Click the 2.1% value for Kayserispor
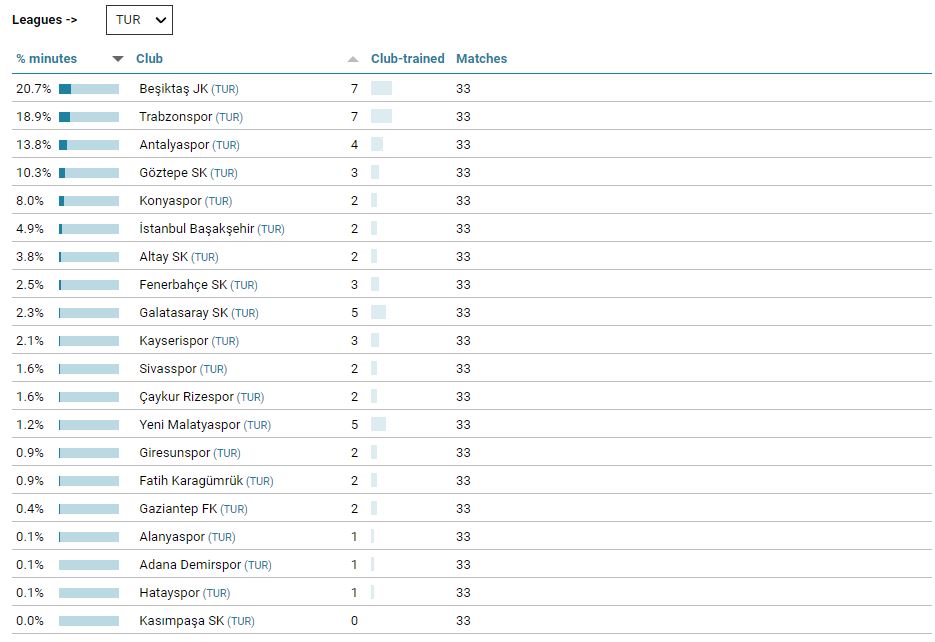The height and width of the screenshot is (642, 935). (x=30, y=341)
